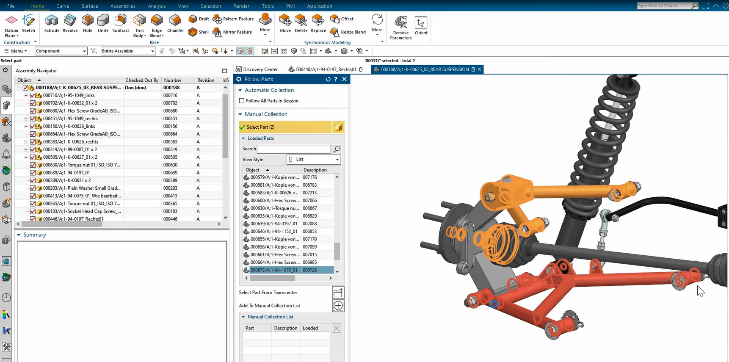Image resolution: width=729 pixels, height=362 pixels.
Task: Uncheck the root assembly 000108 checkbox
Action: click(26, 87)
